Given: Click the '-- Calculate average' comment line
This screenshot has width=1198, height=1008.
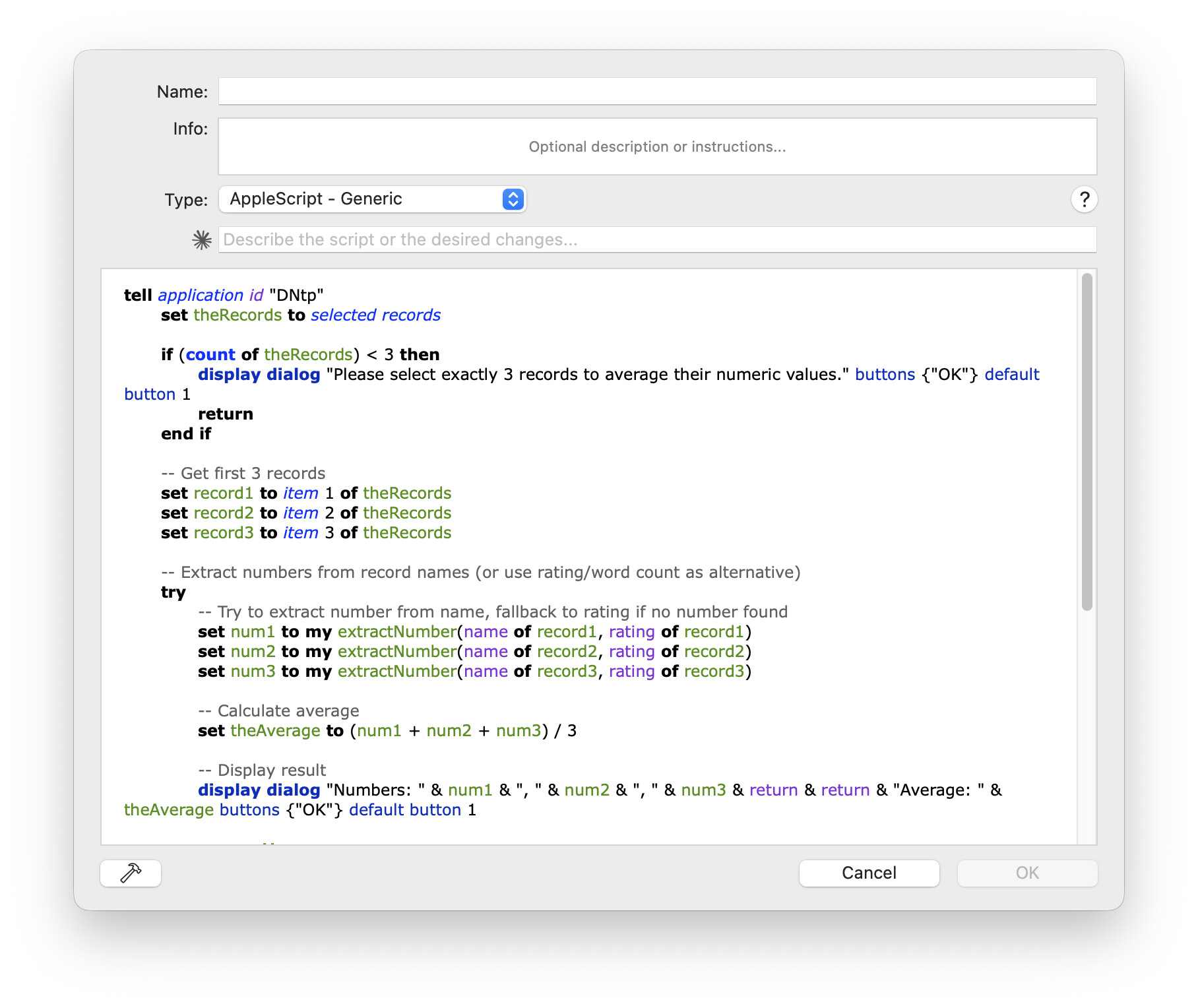Looking at the screenshot, I should [279, 711].
